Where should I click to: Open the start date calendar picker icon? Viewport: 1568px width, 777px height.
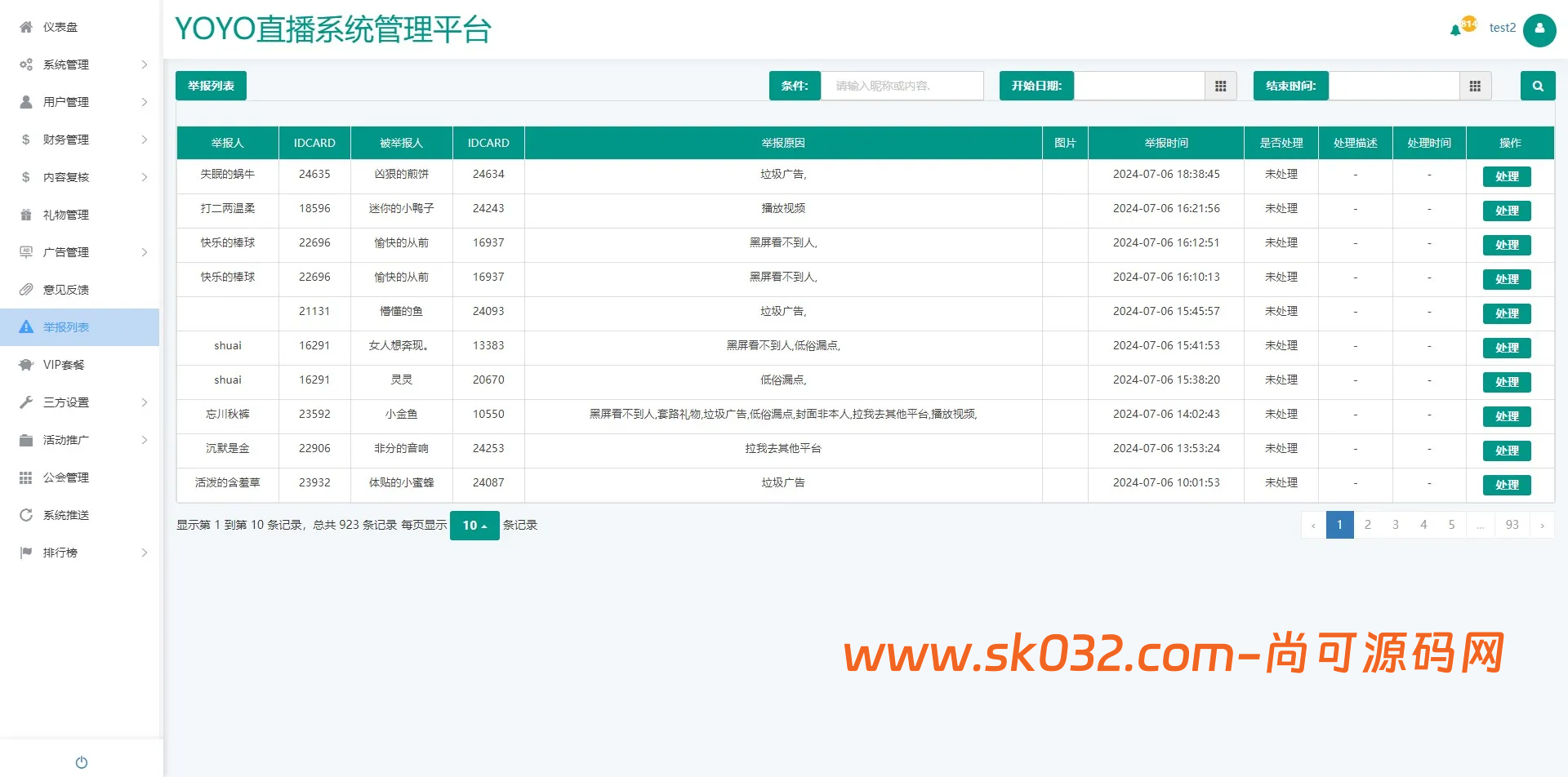(x=1220, y=86)
